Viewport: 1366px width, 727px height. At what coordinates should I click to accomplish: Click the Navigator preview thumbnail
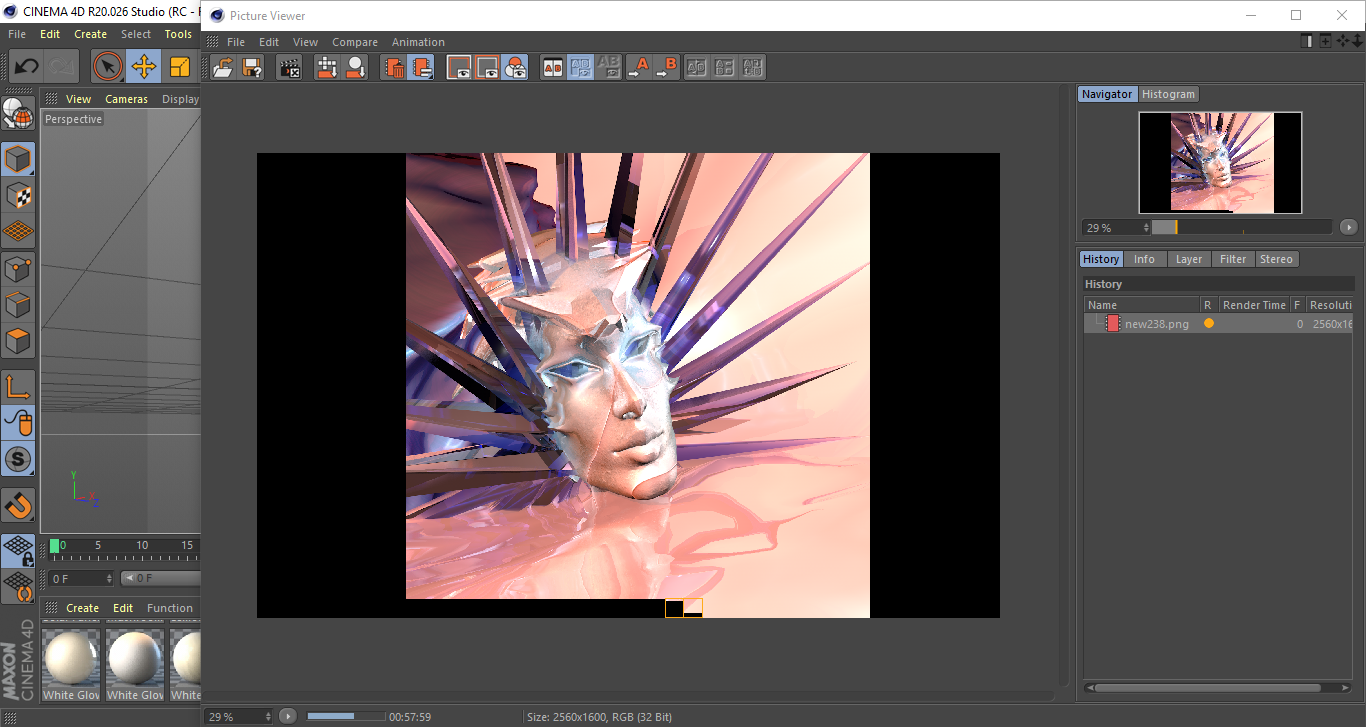1221,162
